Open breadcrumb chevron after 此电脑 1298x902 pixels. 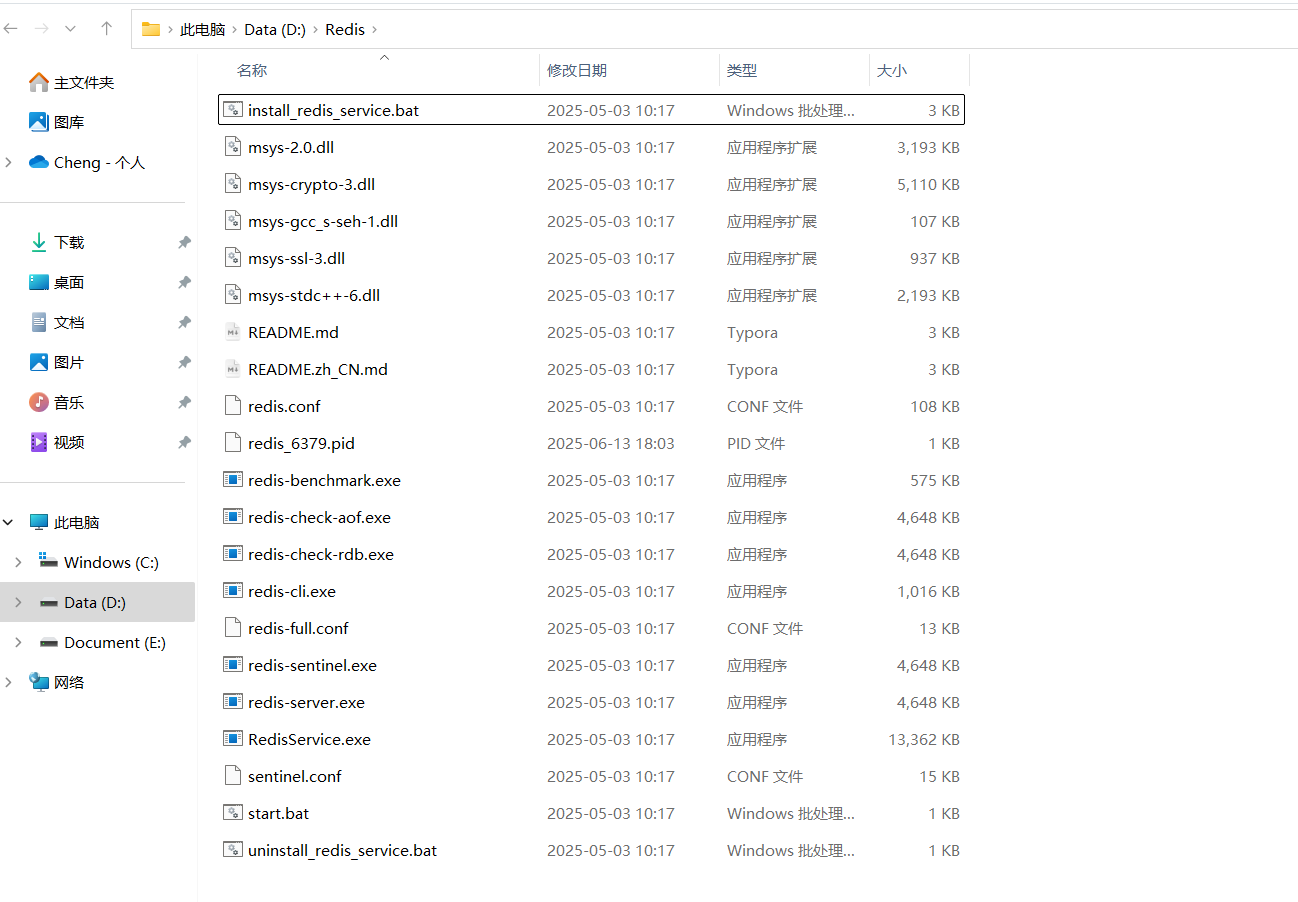coord(235,29)
